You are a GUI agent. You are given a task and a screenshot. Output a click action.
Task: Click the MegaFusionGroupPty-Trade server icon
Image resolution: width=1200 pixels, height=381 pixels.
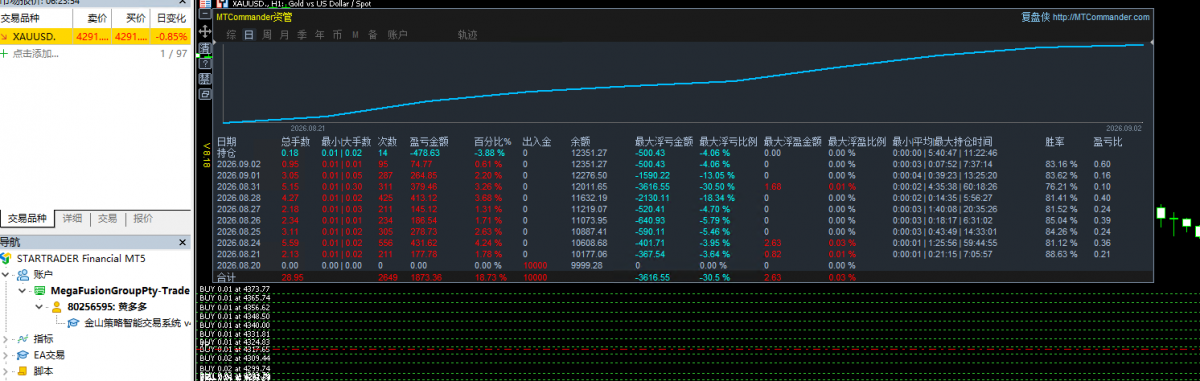coord(39,291)
